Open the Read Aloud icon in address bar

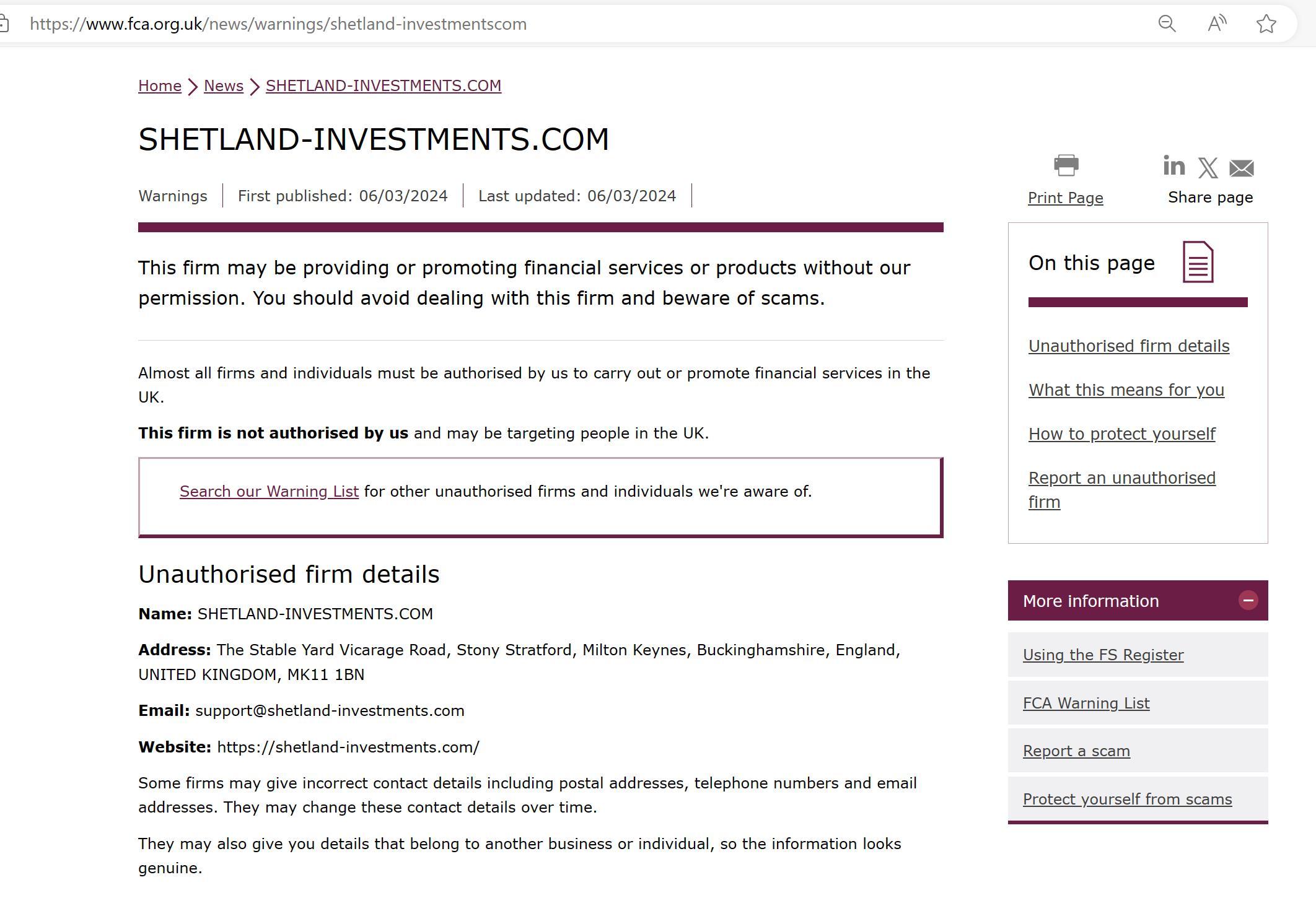tap(1217, 24)
